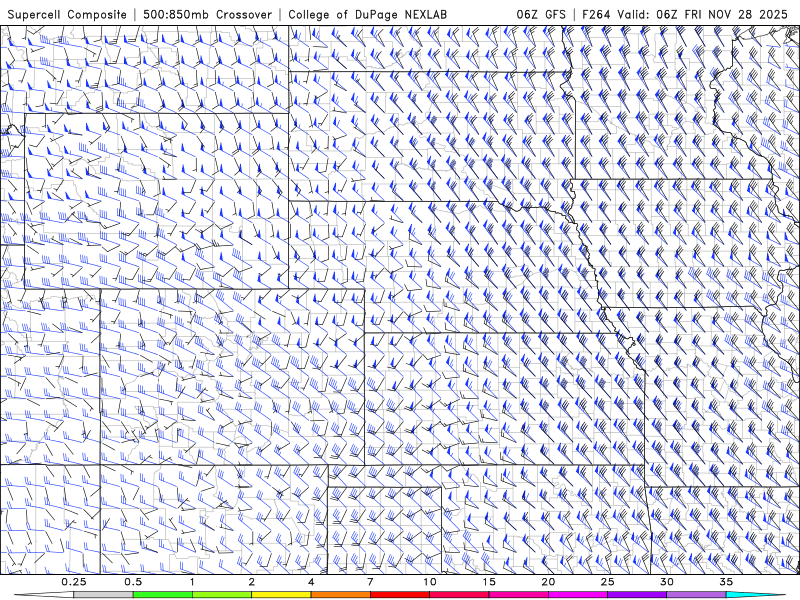Click the '35' legend value label

[726, 582]
